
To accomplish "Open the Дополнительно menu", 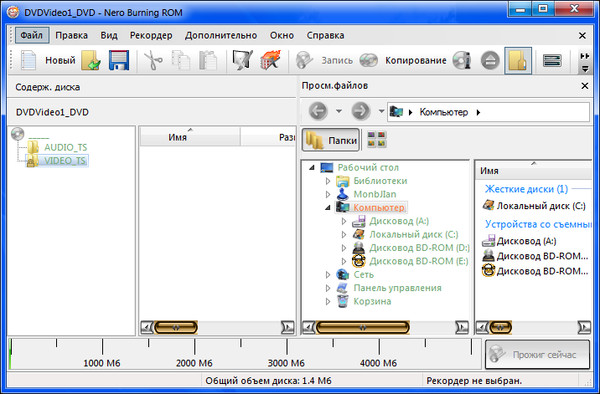I will coord(221,35).
